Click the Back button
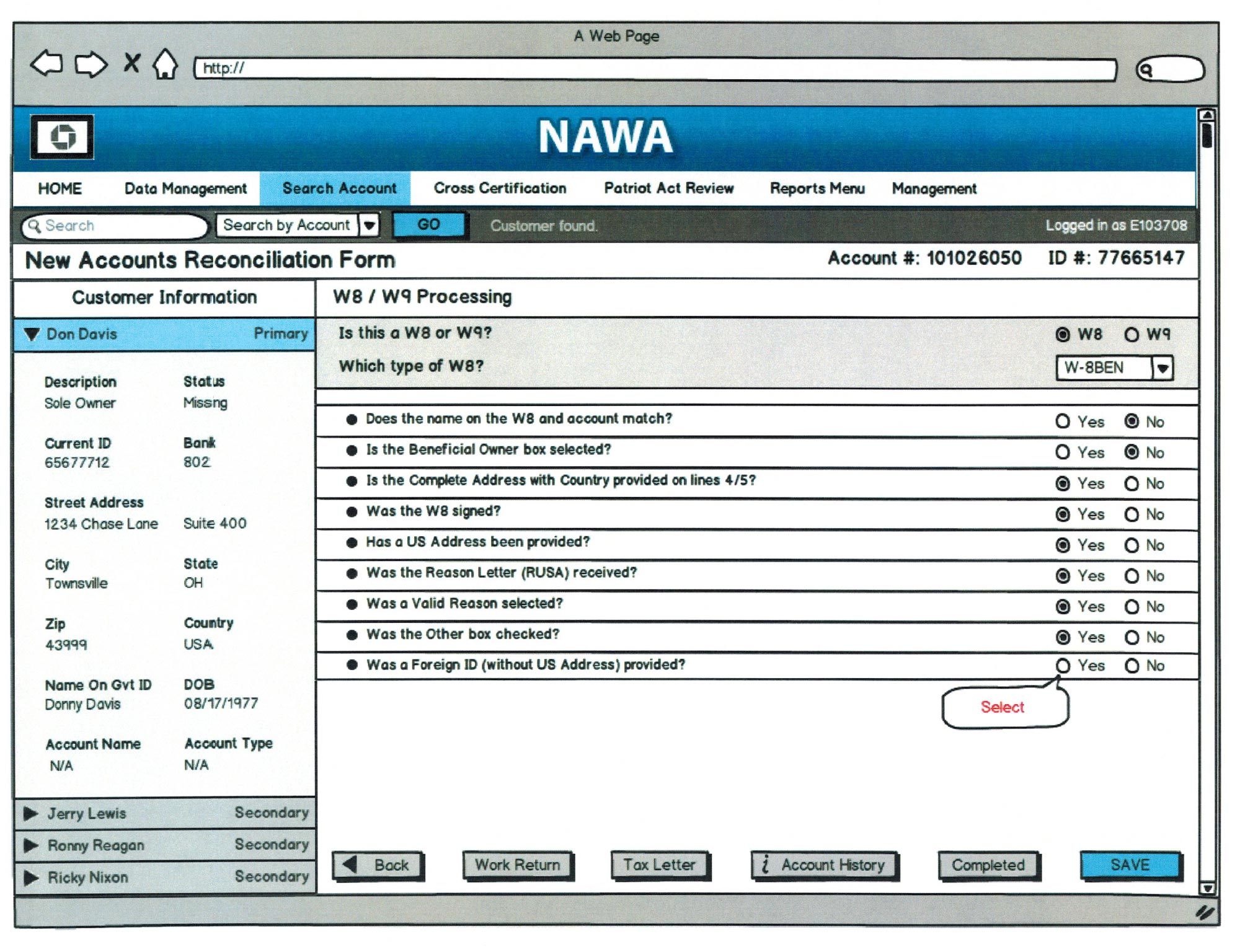The width and height of the screenshot is (1240, 952). 378,865
